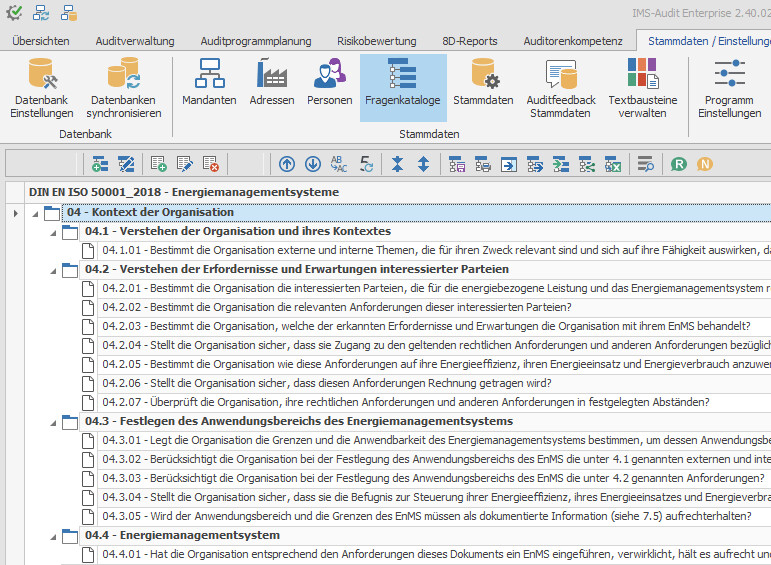Select question 04.4.01
The width and height of the screenshot is (771, 565).
435,554
